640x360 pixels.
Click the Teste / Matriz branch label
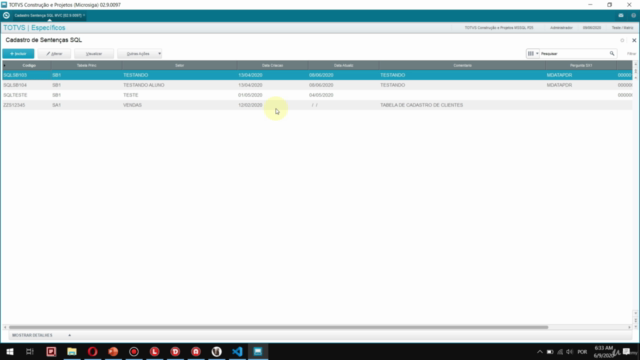[622, 28]
